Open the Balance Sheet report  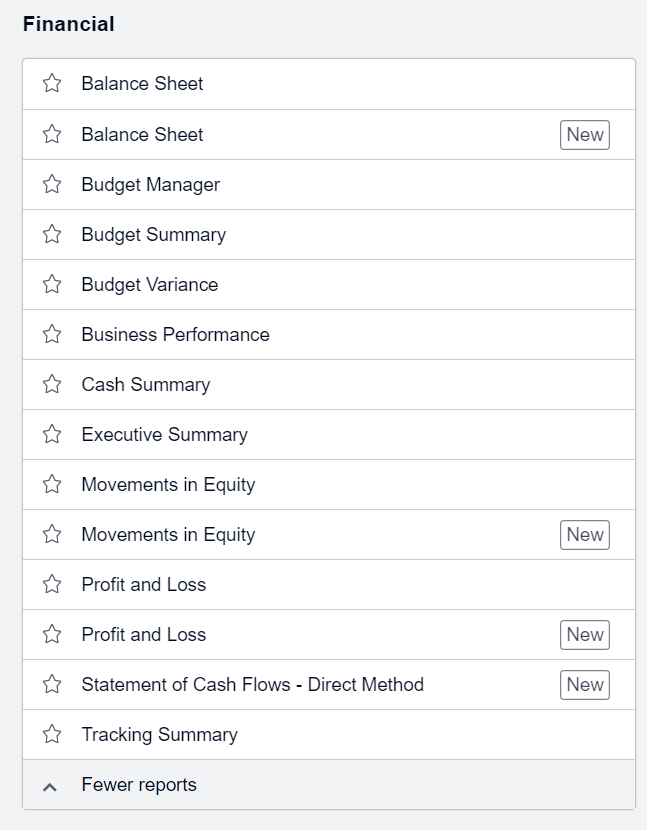click(140, 84)
